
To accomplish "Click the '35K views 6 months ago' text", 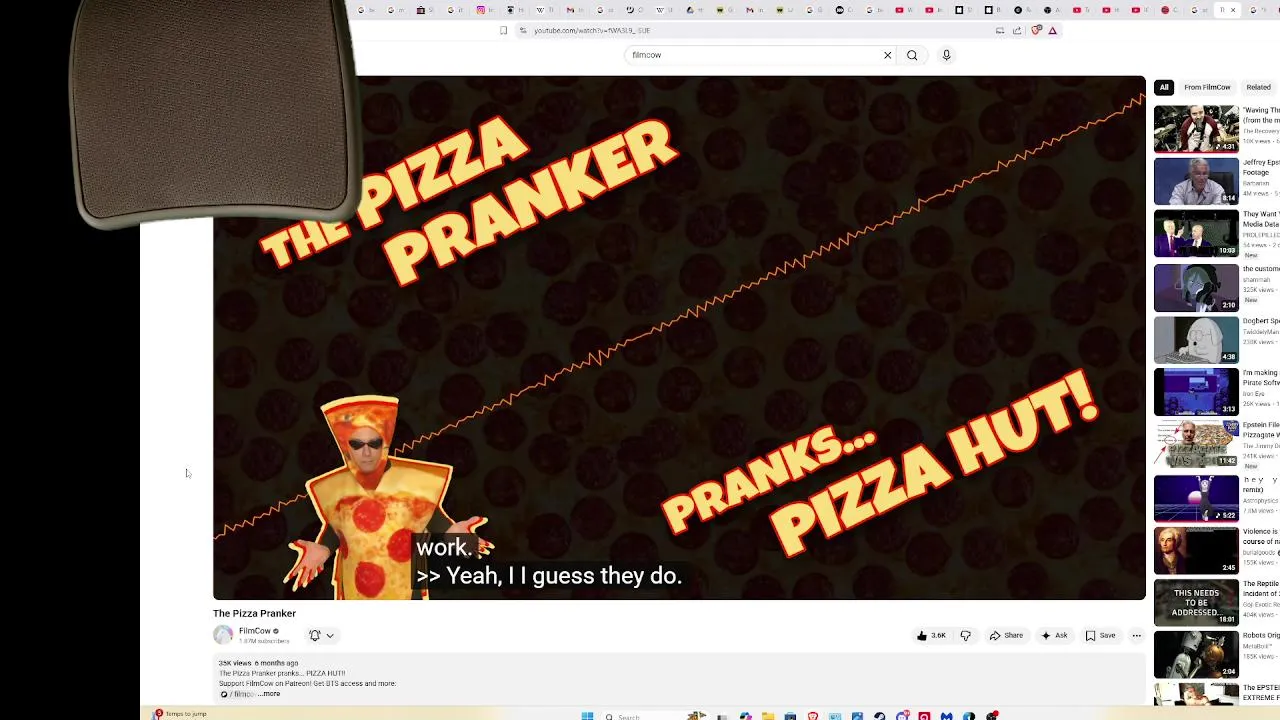I will [259, 663].
